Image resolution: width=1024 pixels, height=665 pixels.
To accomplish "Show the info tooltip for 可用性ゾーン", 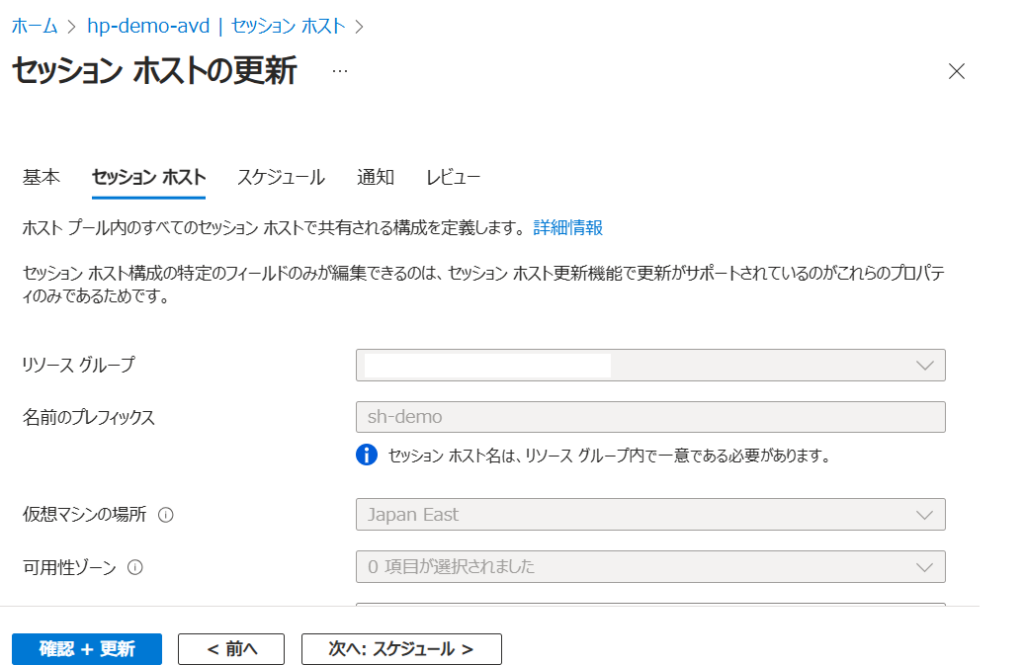I will click(x=135, y=567).
